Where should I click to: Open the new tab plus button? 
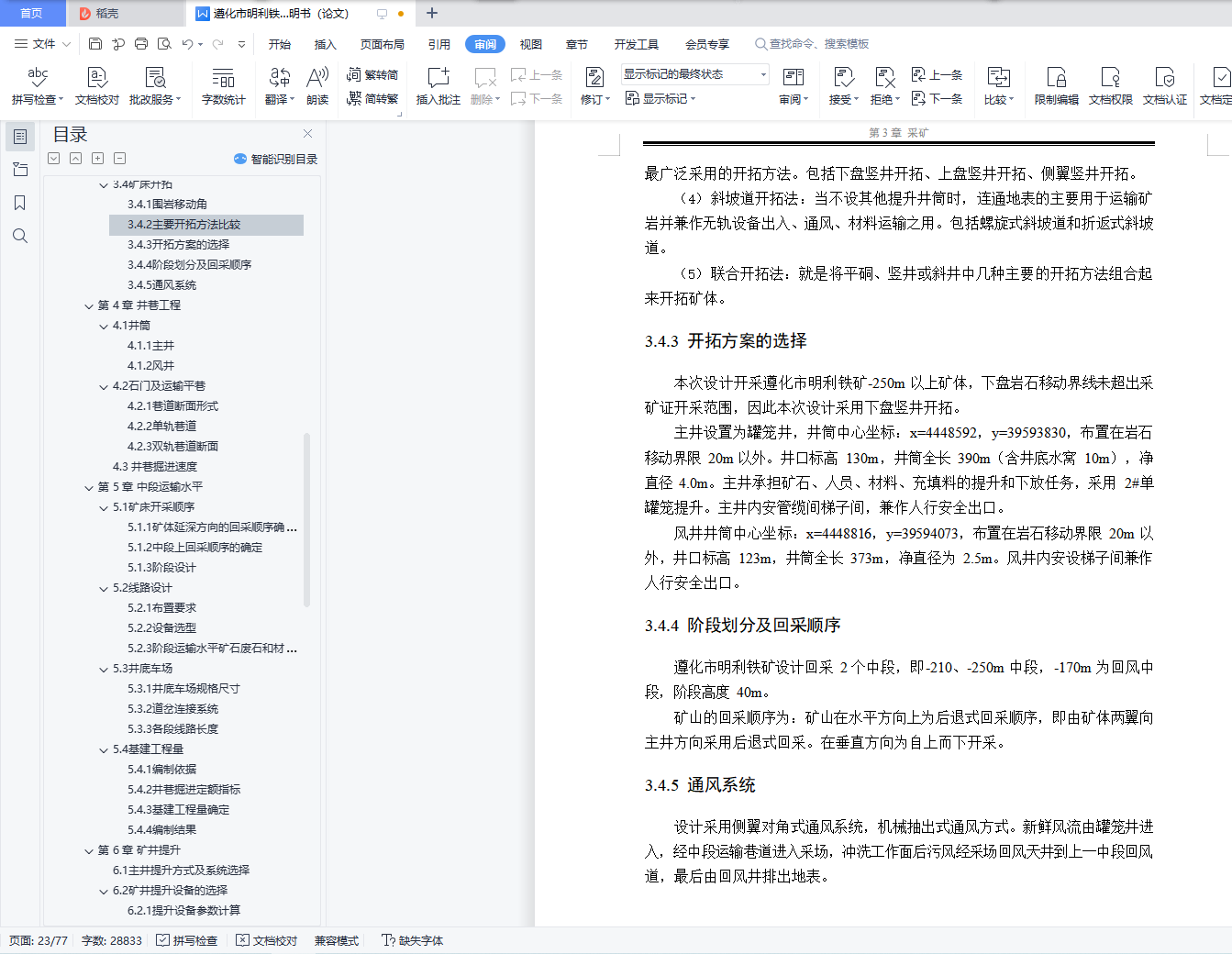click(x=432, y=13)
